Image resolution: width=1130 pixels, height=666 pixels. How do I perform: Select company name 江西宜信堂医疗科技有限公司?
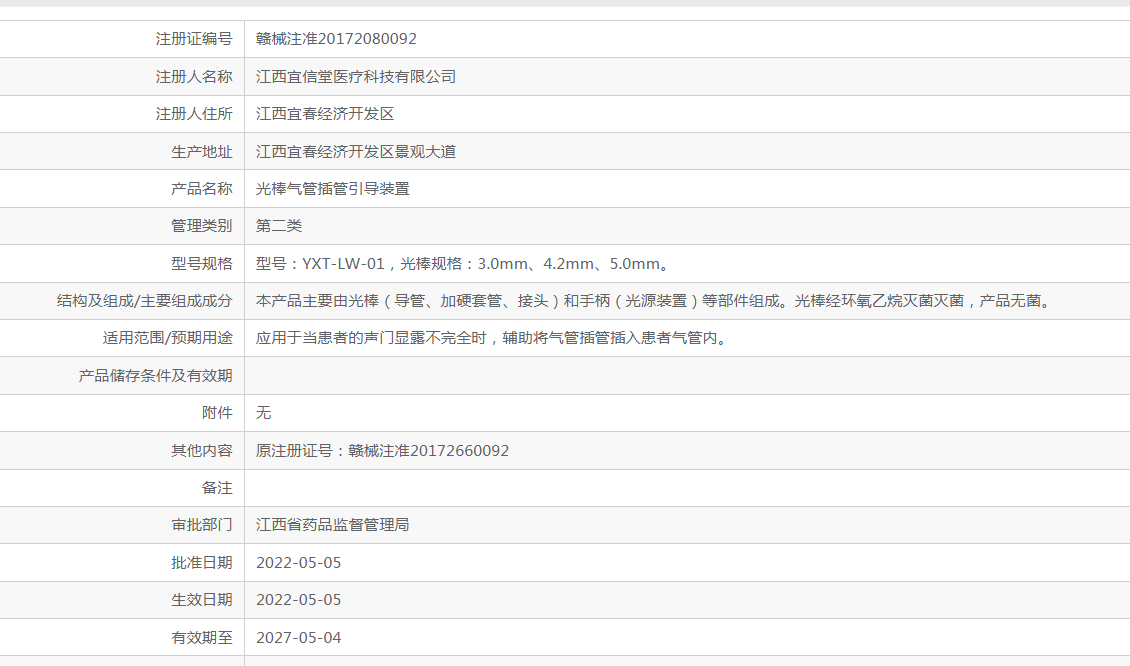356,76
